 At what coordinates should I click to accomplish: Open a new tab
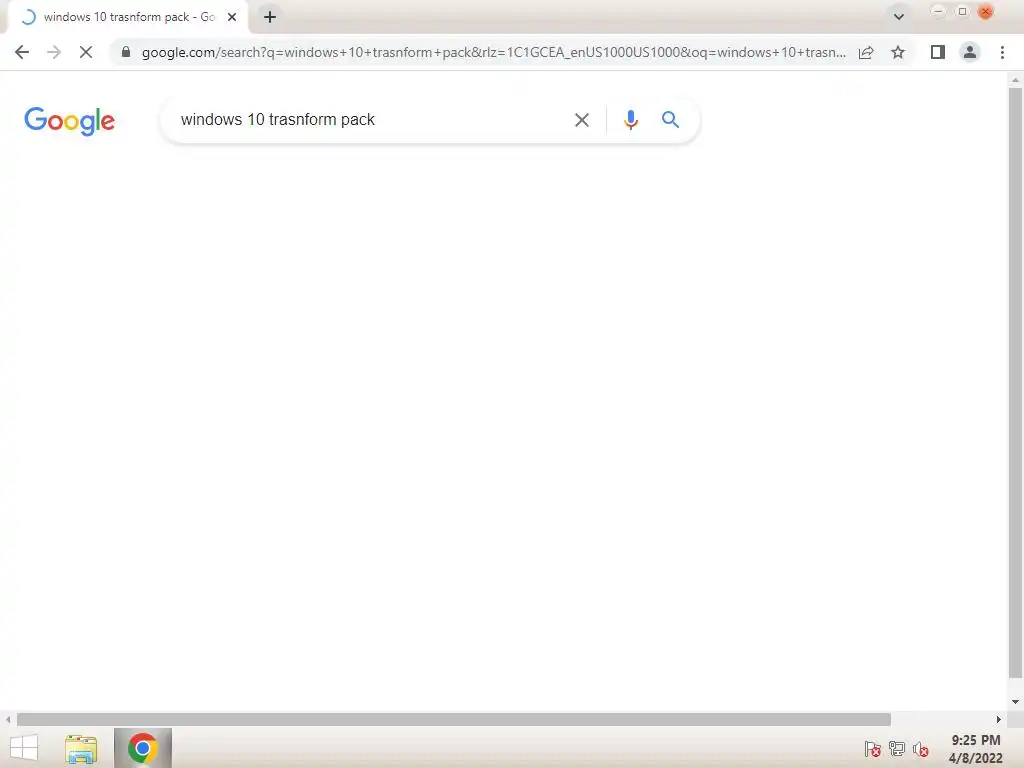[x=270, y=17]
